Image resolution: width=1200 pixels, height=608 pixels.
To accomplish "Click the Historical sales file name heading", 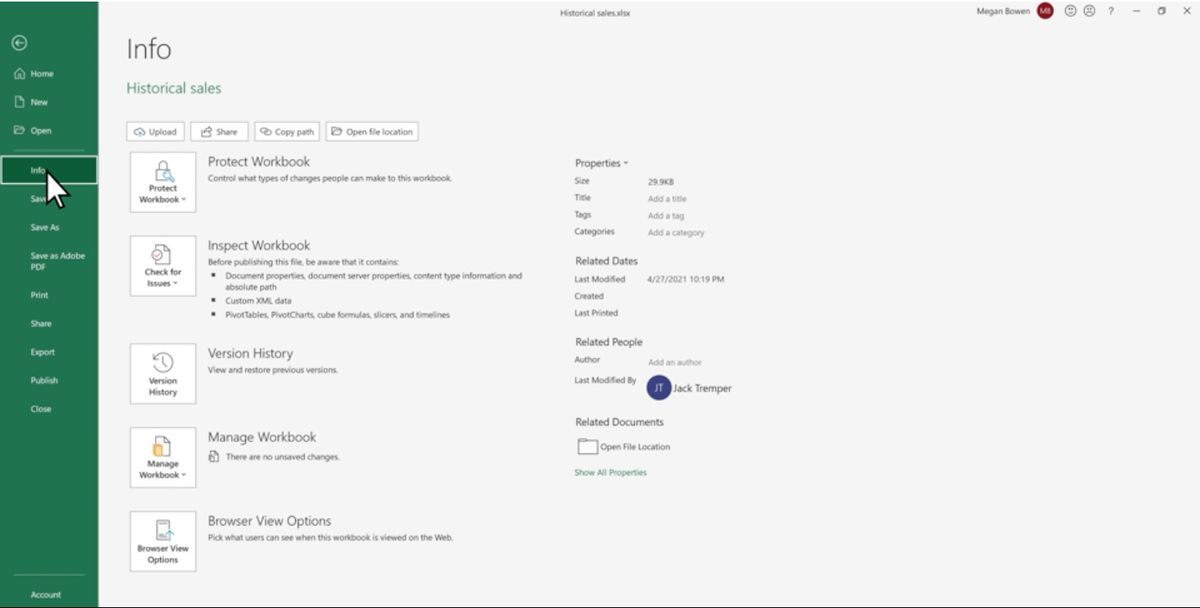I will tap(174, 88).
